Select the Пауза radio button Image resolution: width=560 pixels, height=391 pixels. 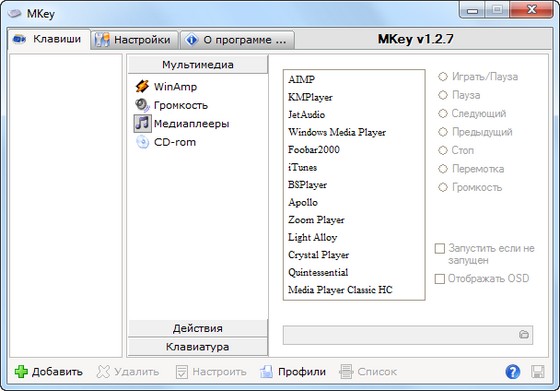[443, 95]
